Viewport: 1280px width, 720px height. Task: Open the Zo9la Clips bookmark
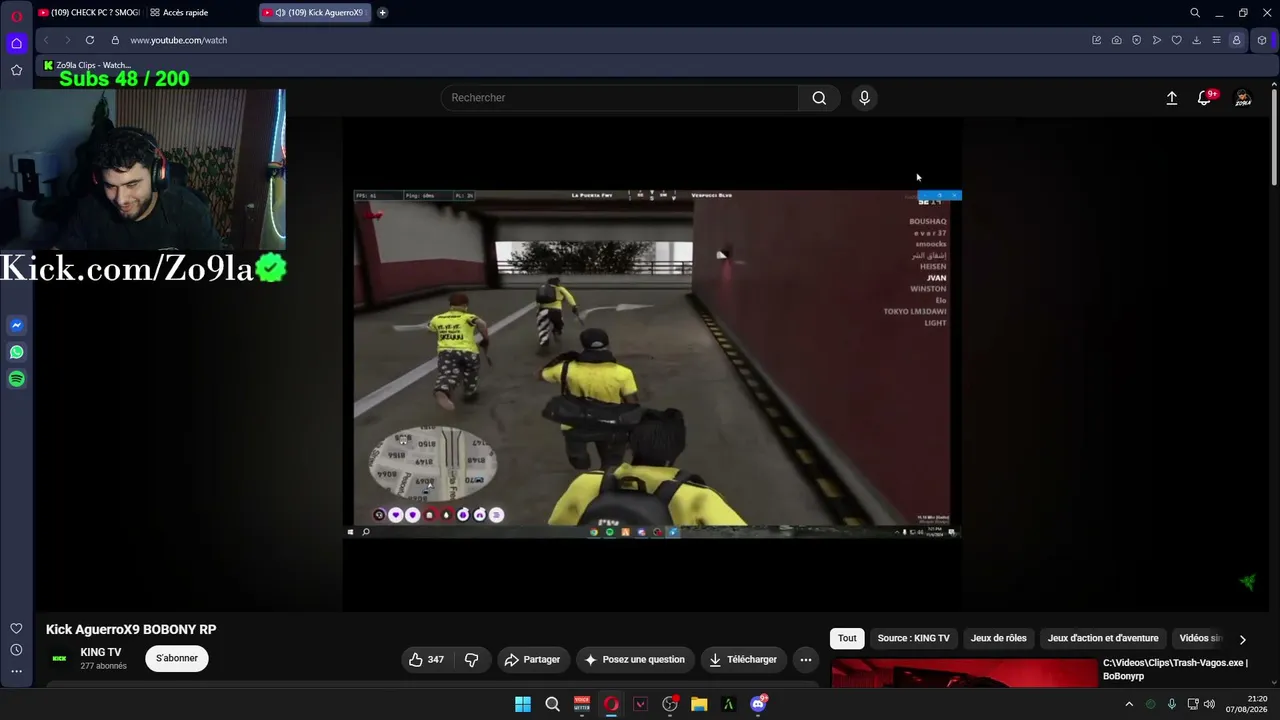[x=88, y=65]
